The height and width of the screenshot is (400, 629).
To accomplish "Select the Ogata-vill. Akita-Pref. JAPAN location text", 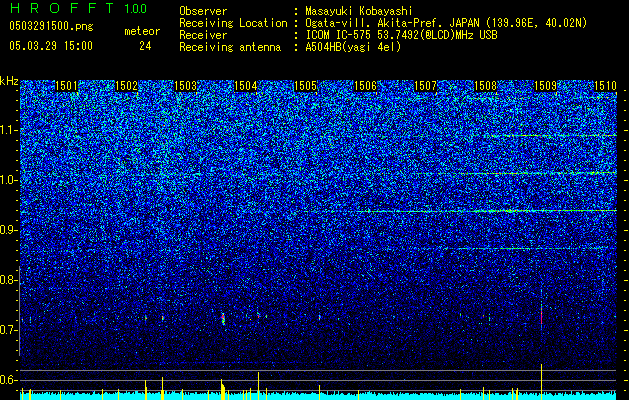I will pos(446,23).
